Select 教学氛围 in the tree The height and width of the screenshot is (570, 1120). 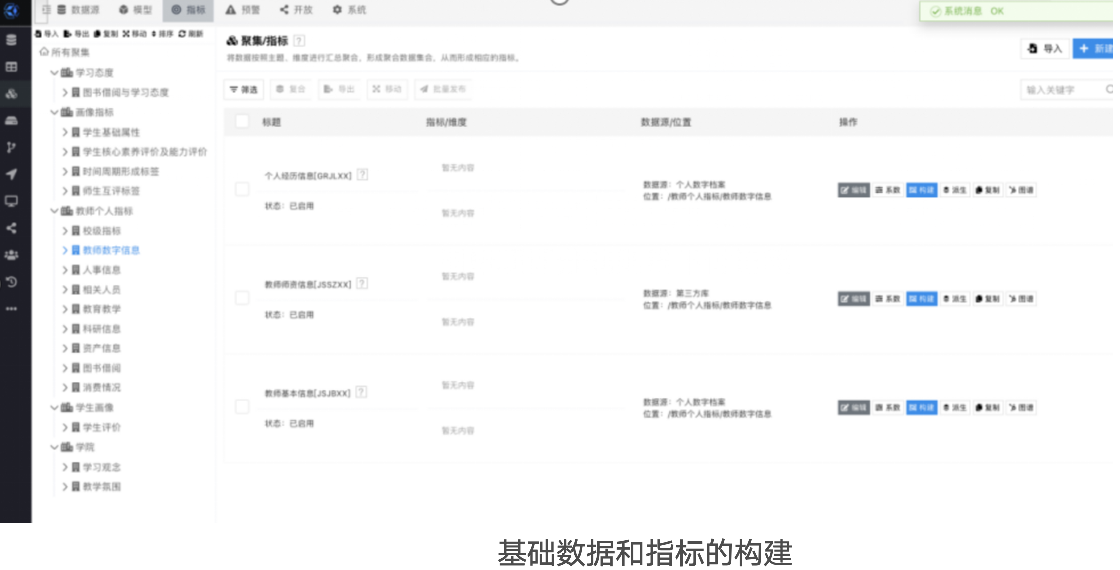pos(101,486)
